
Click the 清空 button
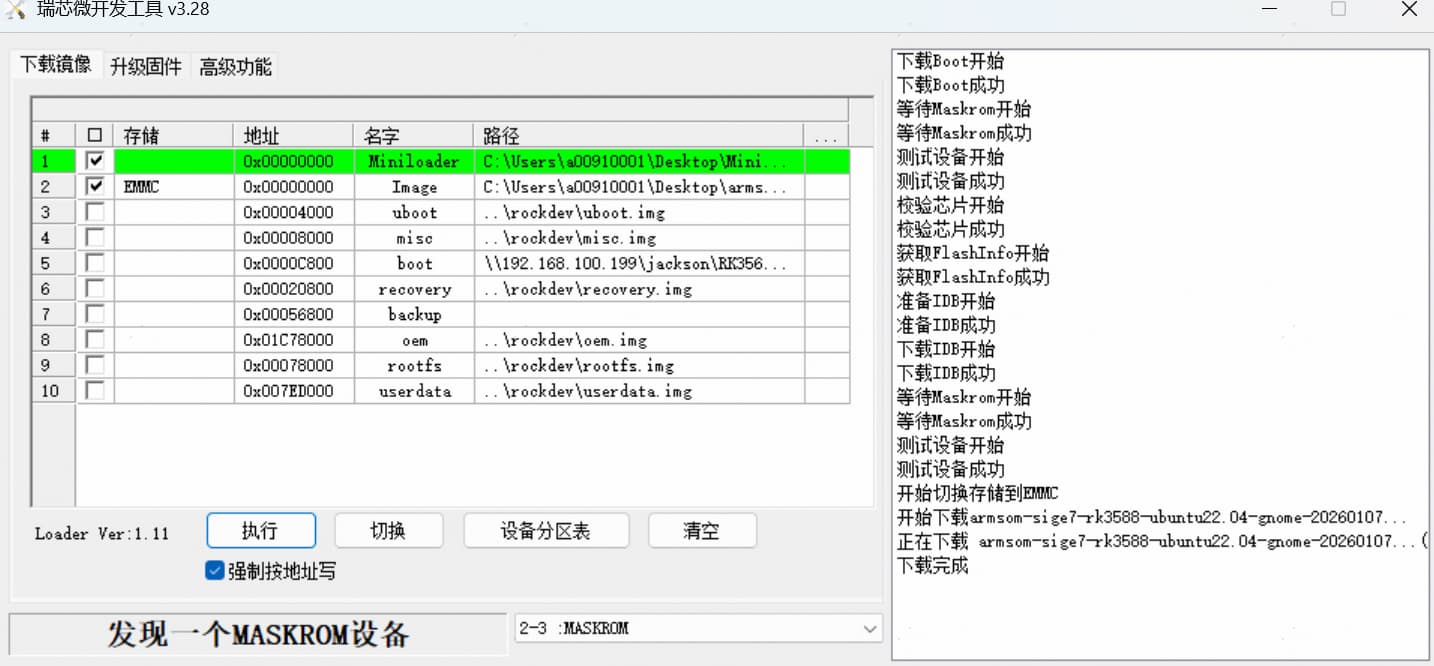point(701,531)
